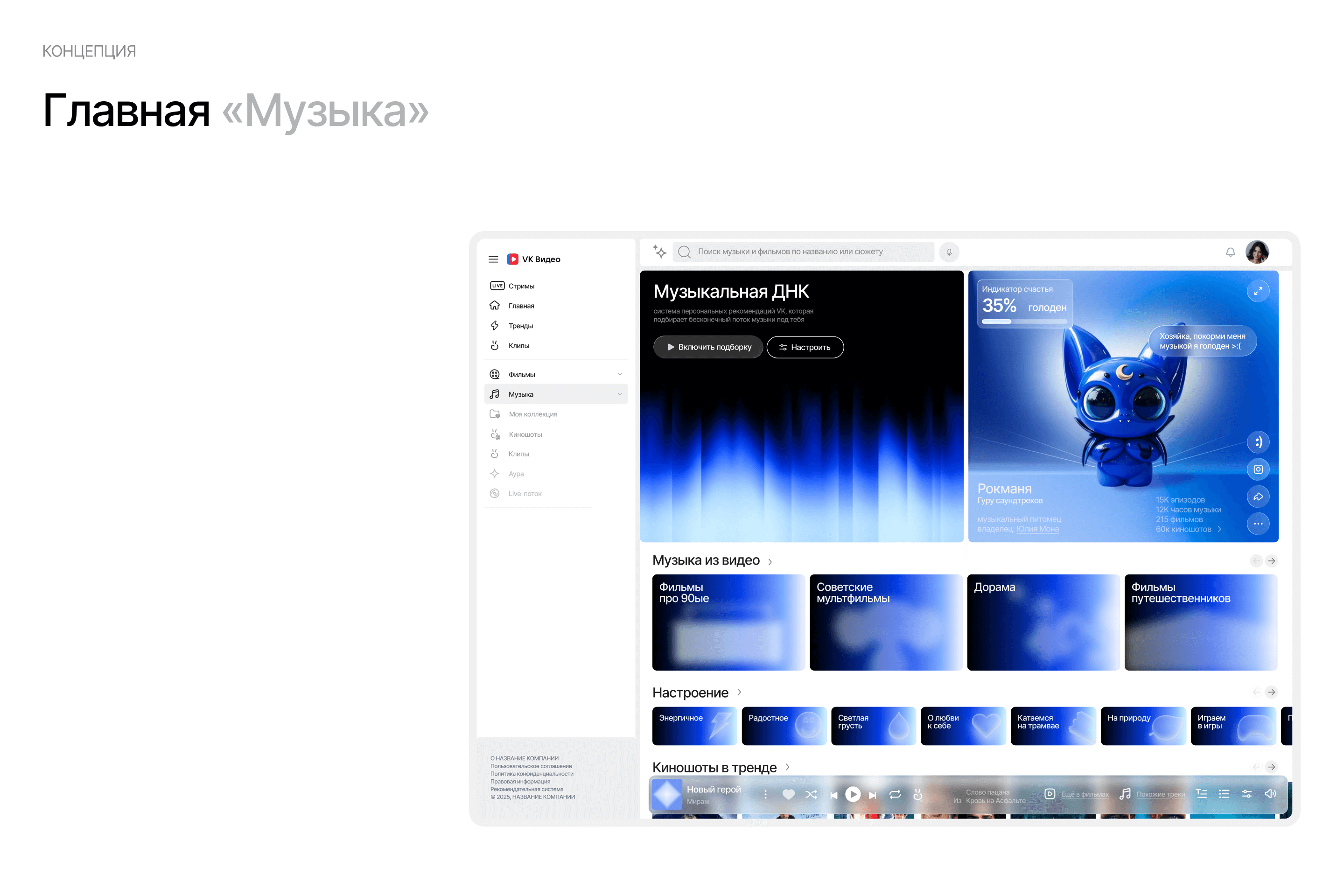1344x896 pixels.
Task: Show the lyrics icon in the player bar
Action: 1202,794
